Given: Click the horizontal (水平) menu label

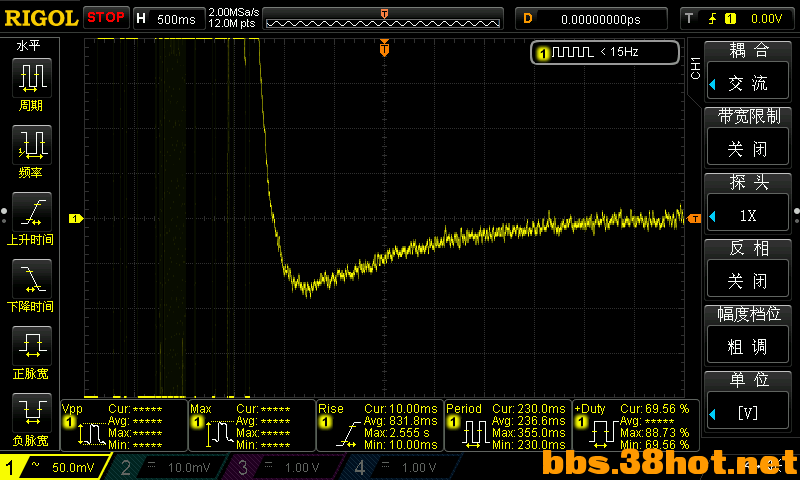Looking at the screenshot, I should point(29,46).
